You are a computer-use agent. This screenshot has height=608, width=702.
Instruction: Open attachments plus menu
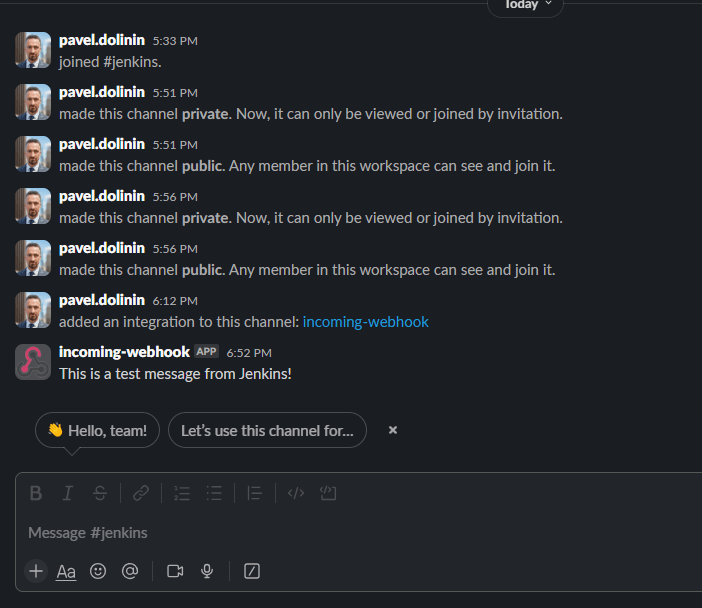pyautogui.click(x=36, y=571)
